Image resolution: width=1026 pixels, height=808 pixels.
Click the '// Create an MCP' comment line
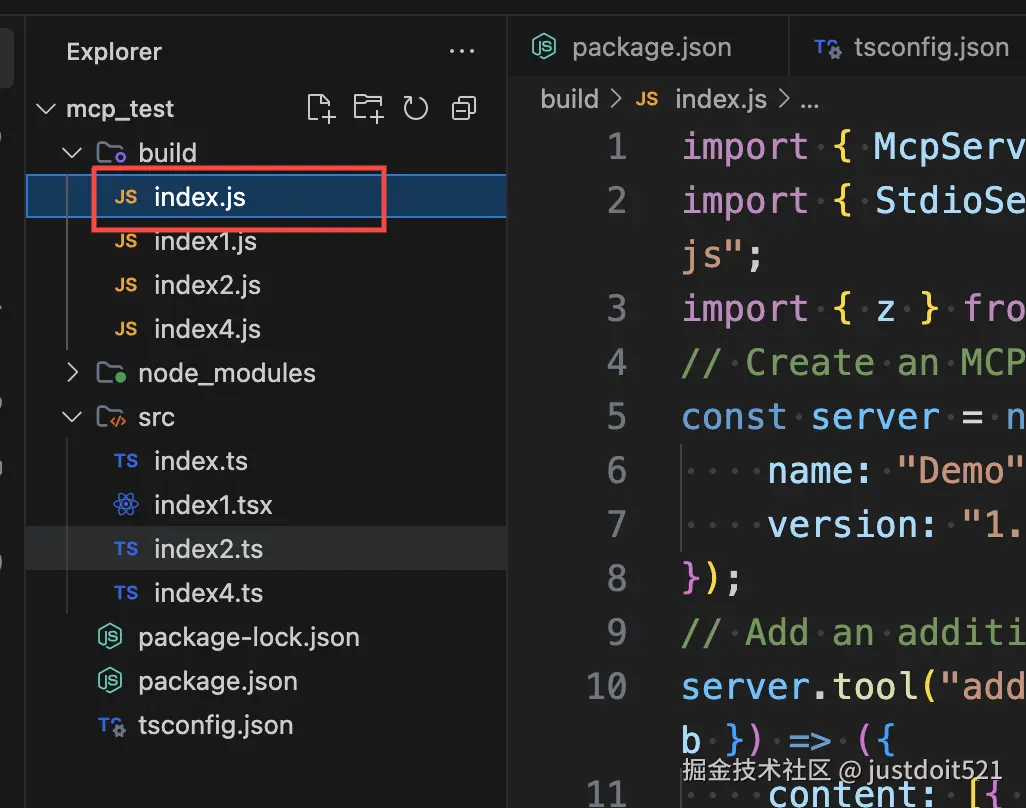[853, 362]
